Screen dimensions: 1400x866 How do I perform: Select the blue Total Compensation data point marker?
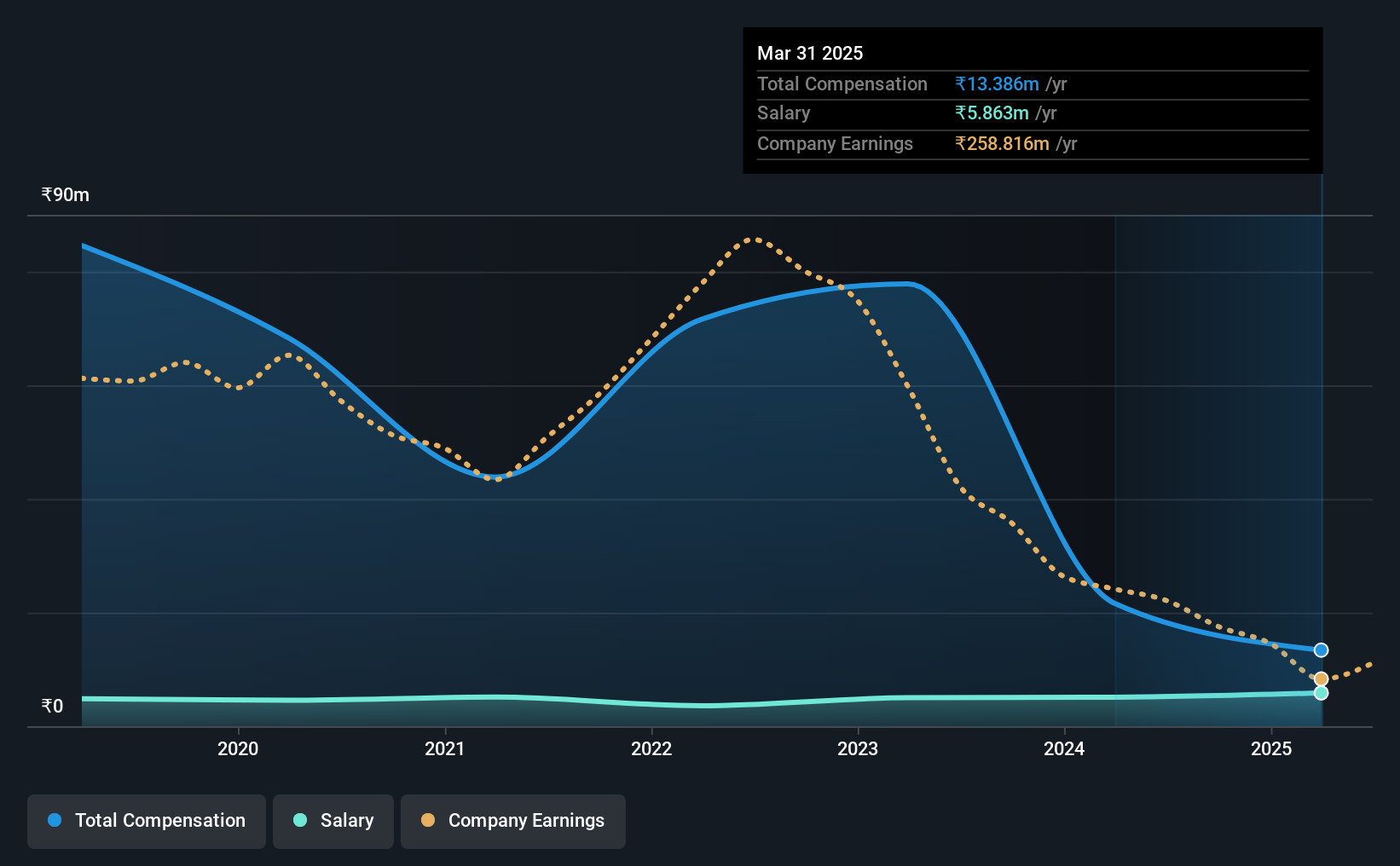pyautogui.click(x=1321, y=650)
